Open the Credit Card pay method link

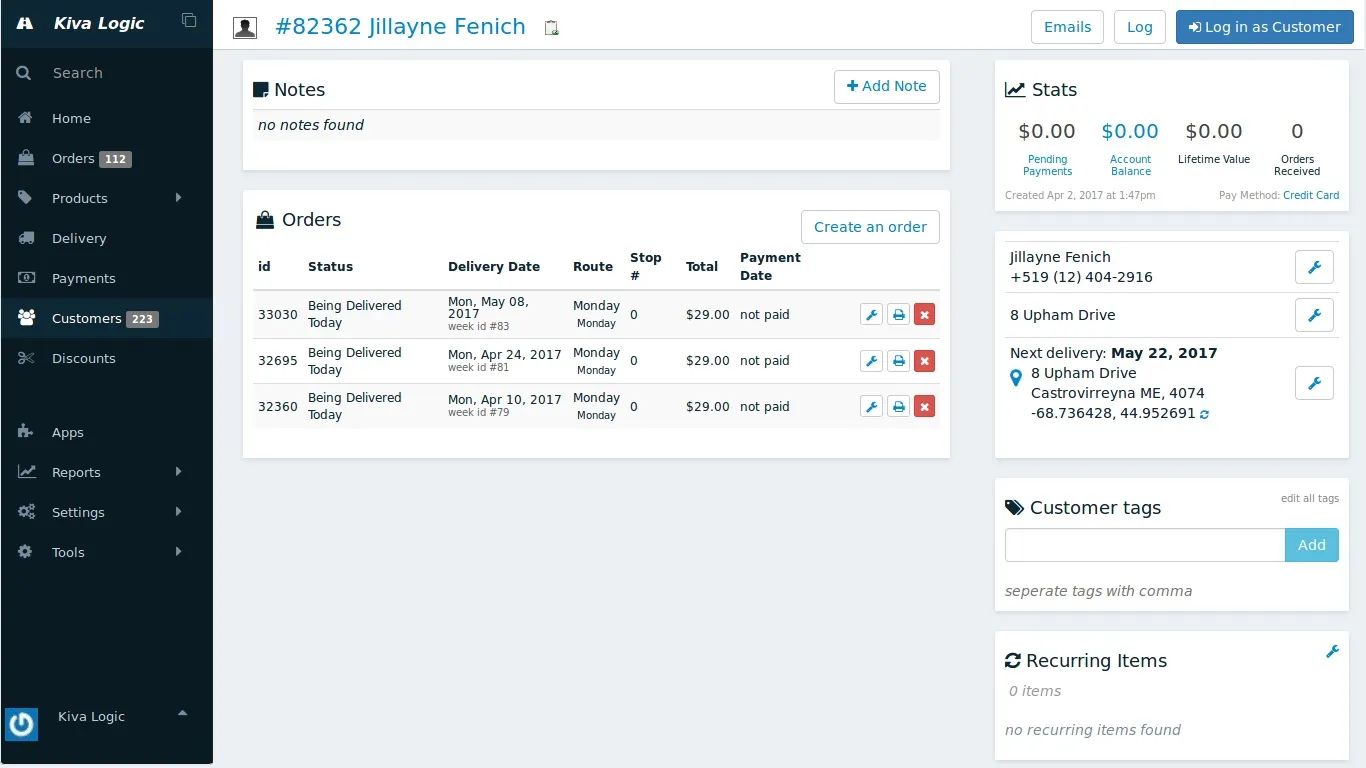tap(1311, 195)
